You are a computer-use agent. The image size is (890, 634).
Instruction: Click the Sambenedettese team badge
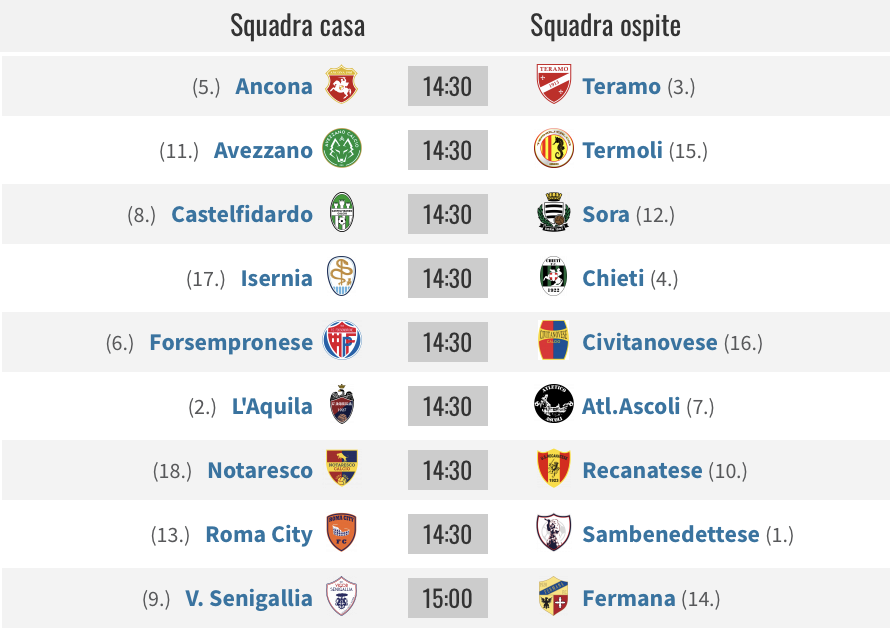553,532
